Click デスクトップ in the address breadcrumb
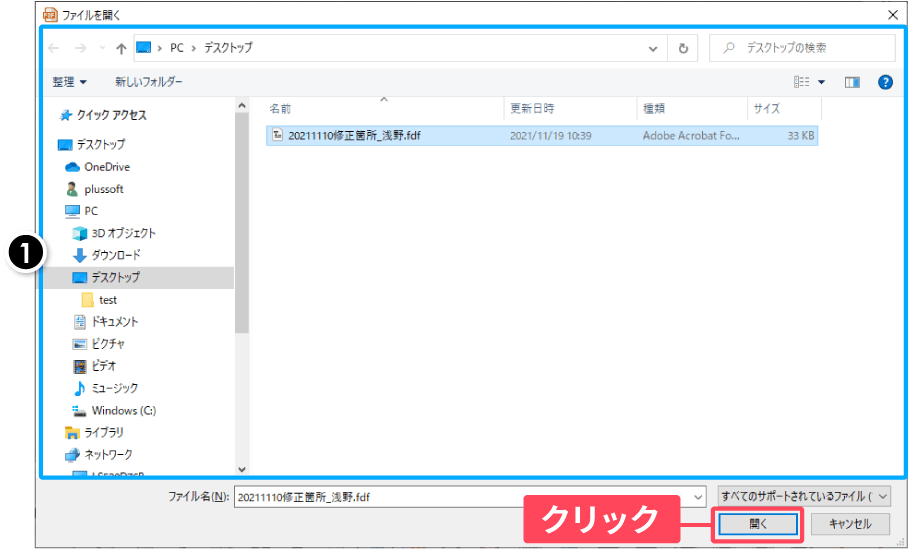This screenshot has height=549, width=908. tap(228, 48)
